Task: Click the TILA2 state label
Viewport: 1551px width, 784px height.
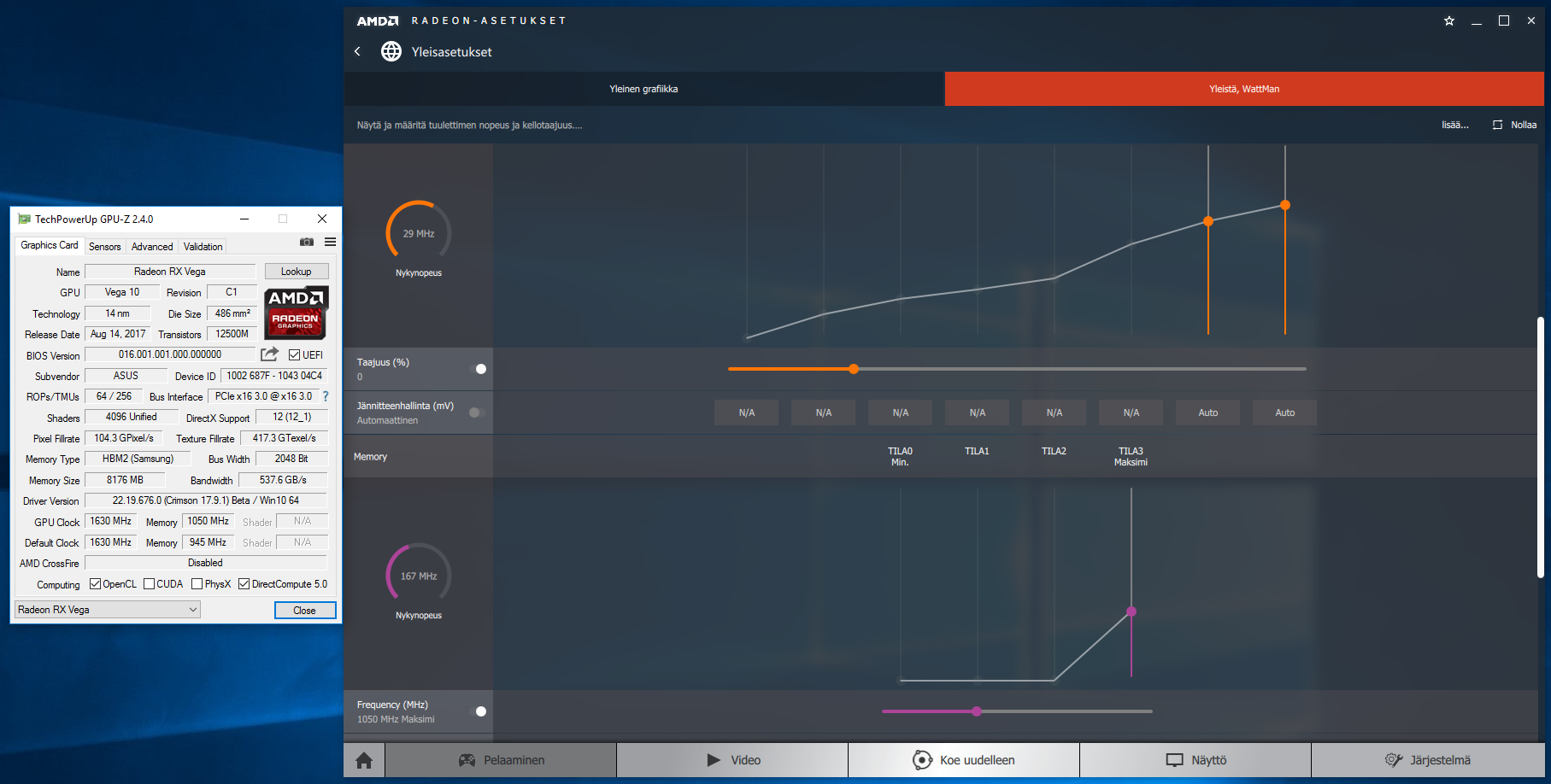Action: point(1054,451)
